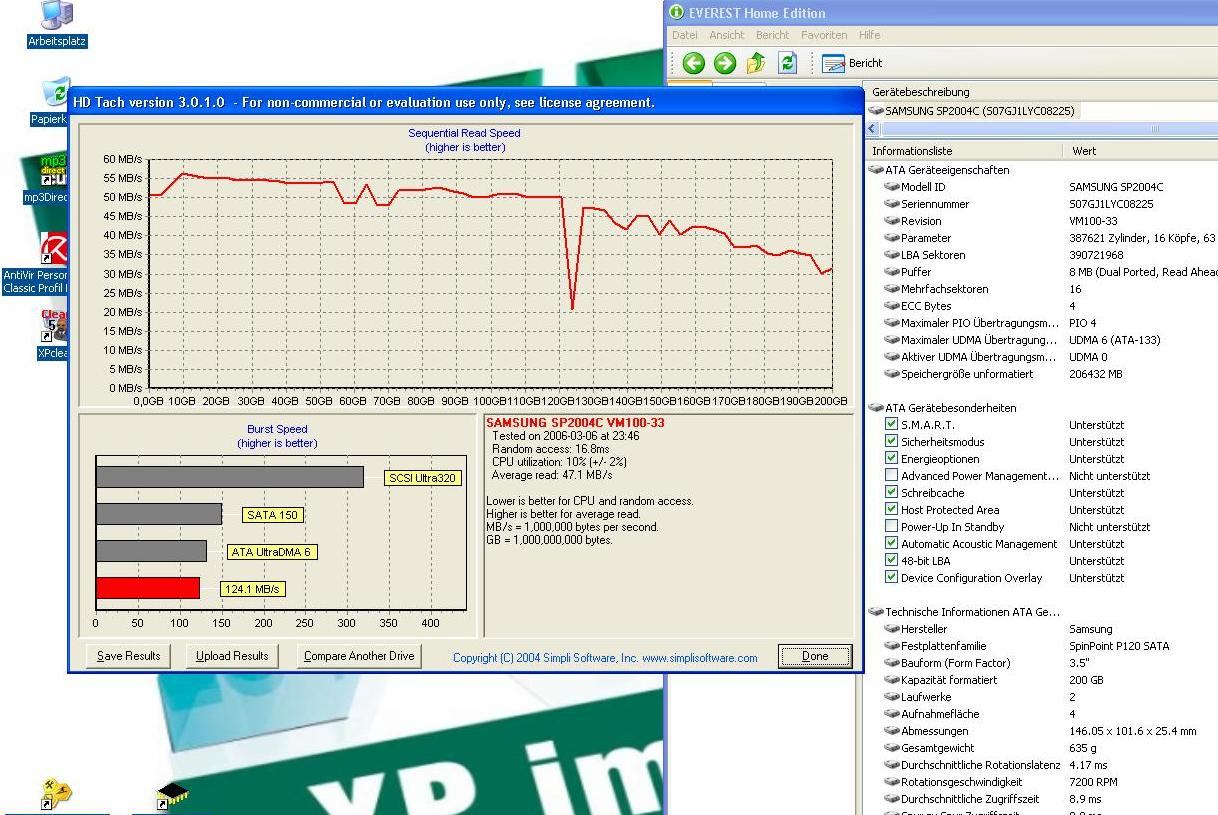This screenshot has width=1218, height=815.
Task: Click the Refresh icon in EVEREST toolbar
Action: [787, 63]
